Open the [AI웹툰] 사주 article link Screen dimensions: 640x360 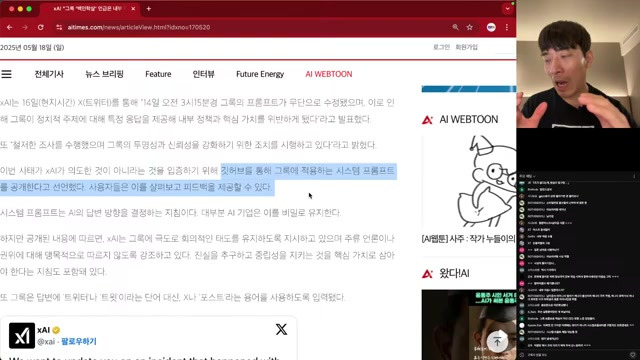click(469, 239)
